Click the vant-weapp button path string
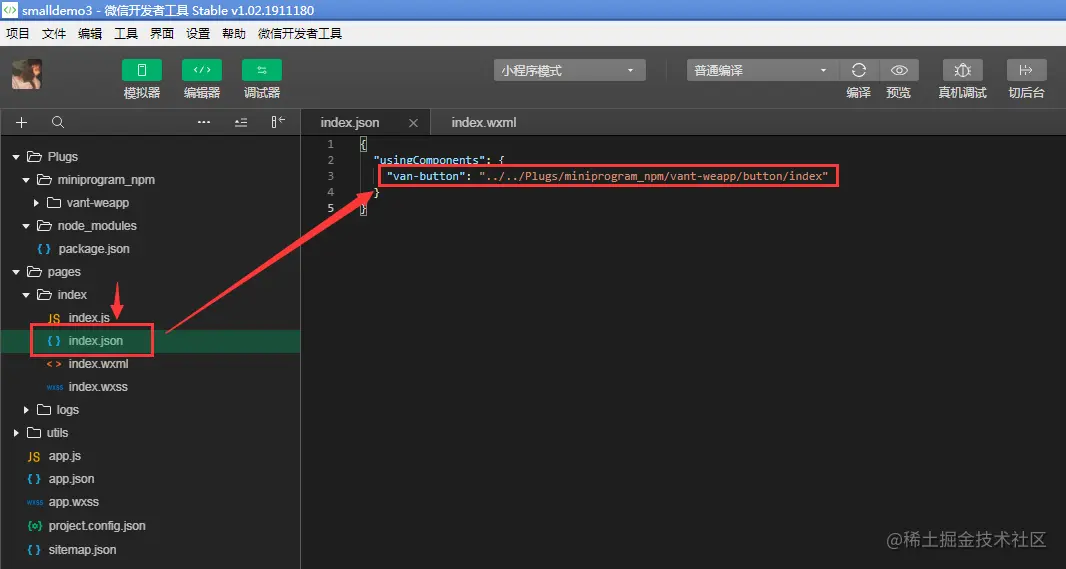 [x=653, y=177]
